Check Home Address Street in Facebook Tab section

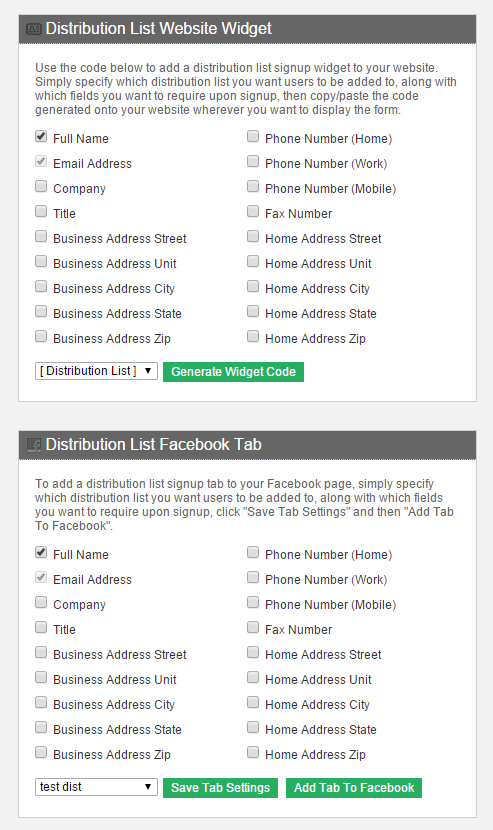coord(253,652)
